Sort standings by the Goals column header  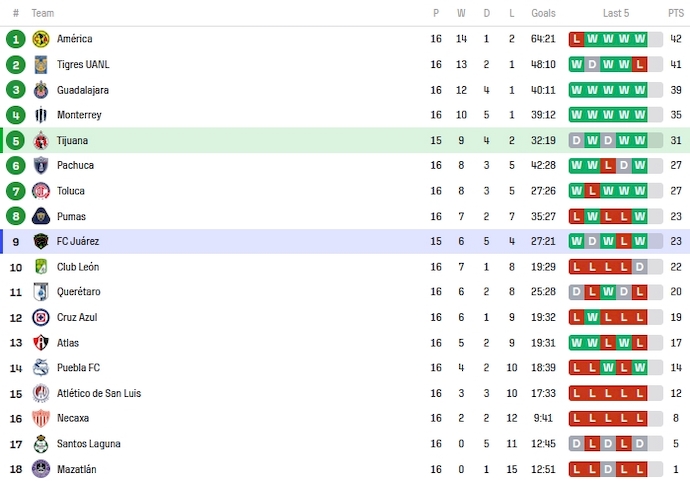coord(544,13)
